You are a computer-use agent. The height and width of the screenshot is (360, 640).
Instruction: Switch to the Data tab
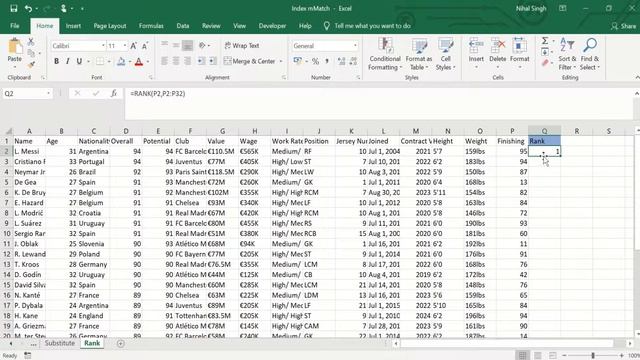pyautogui.click(x=182, y=26)
